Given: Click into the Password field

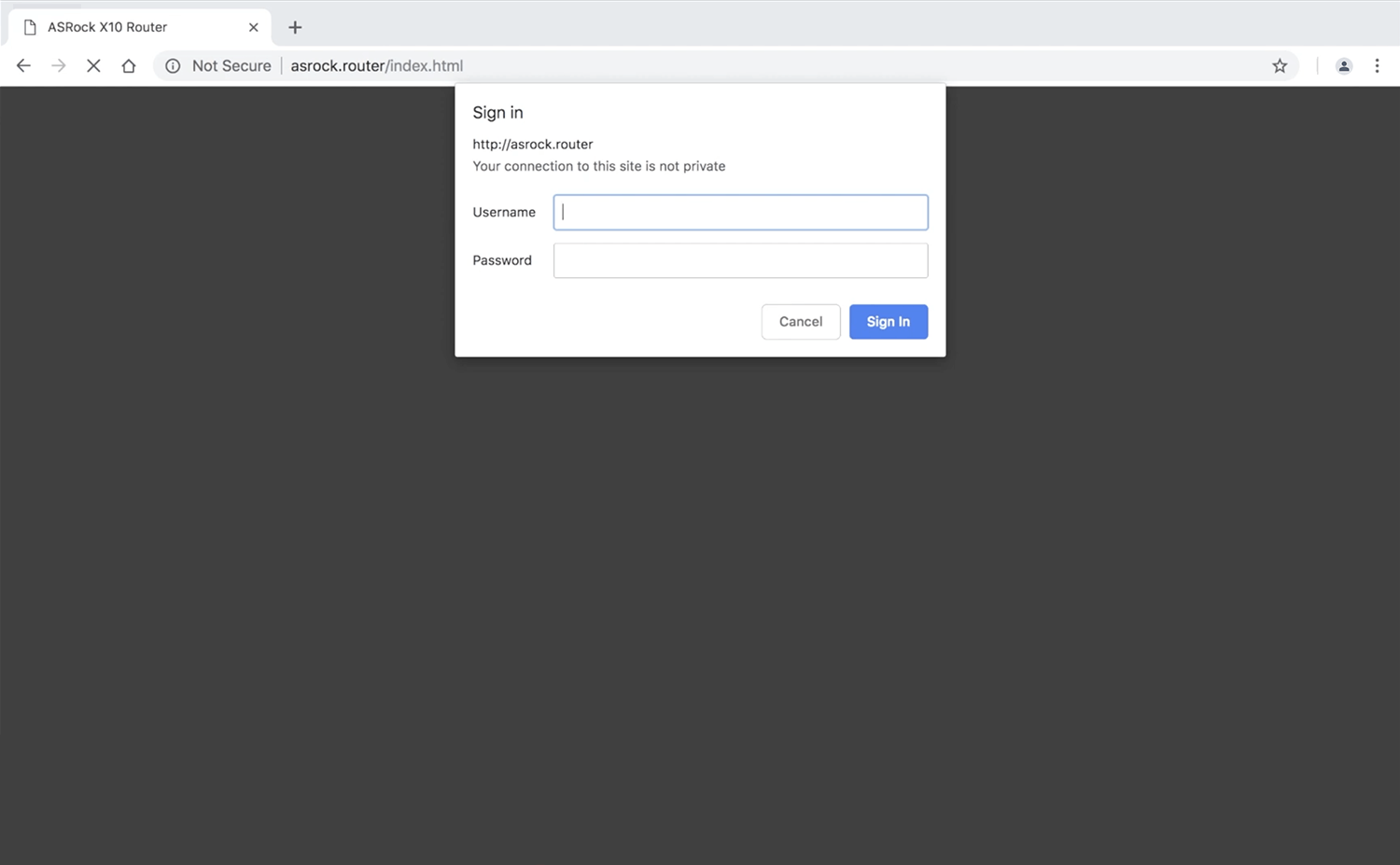Looking at the screenshot, I should 740,260.
